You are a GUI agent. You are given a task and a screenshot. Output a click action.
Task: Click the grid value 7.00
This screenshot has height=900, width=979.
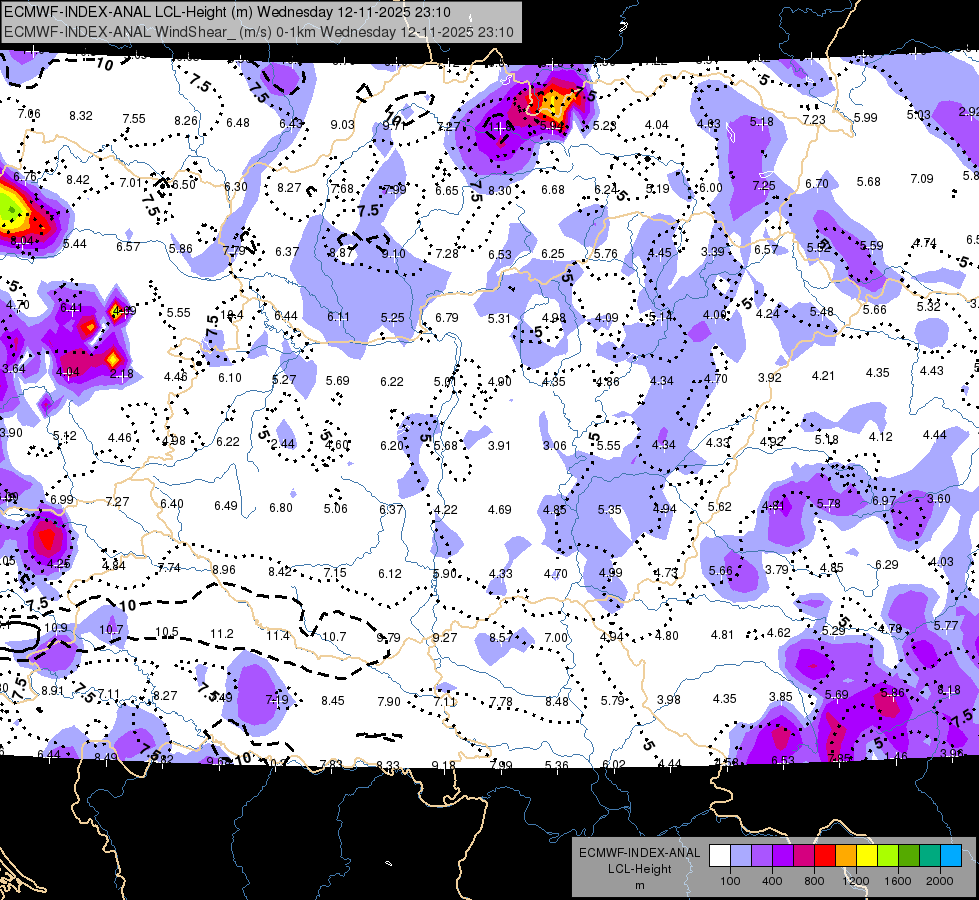pos(556,637)
